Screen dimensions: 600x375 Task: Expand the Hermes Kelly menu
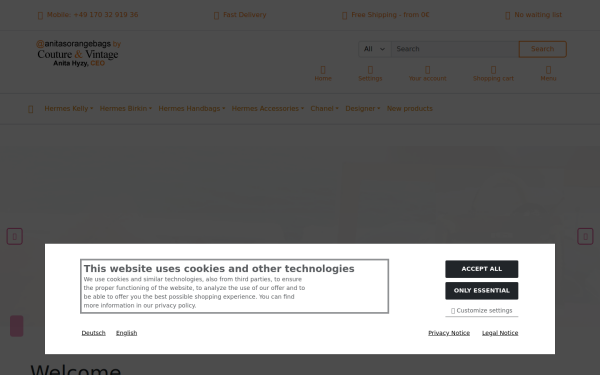tap(68, 109)
